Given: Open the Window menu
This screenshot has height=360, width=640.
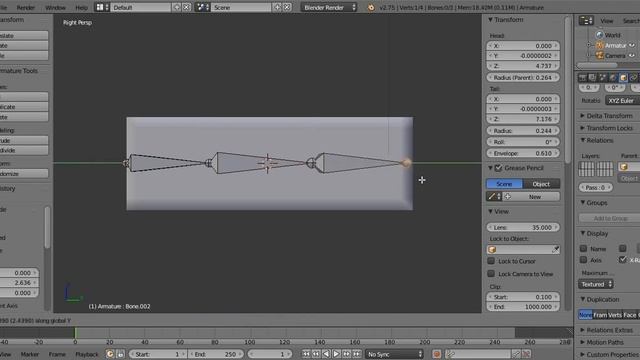Looking at the screenshot, I should 56,7.
